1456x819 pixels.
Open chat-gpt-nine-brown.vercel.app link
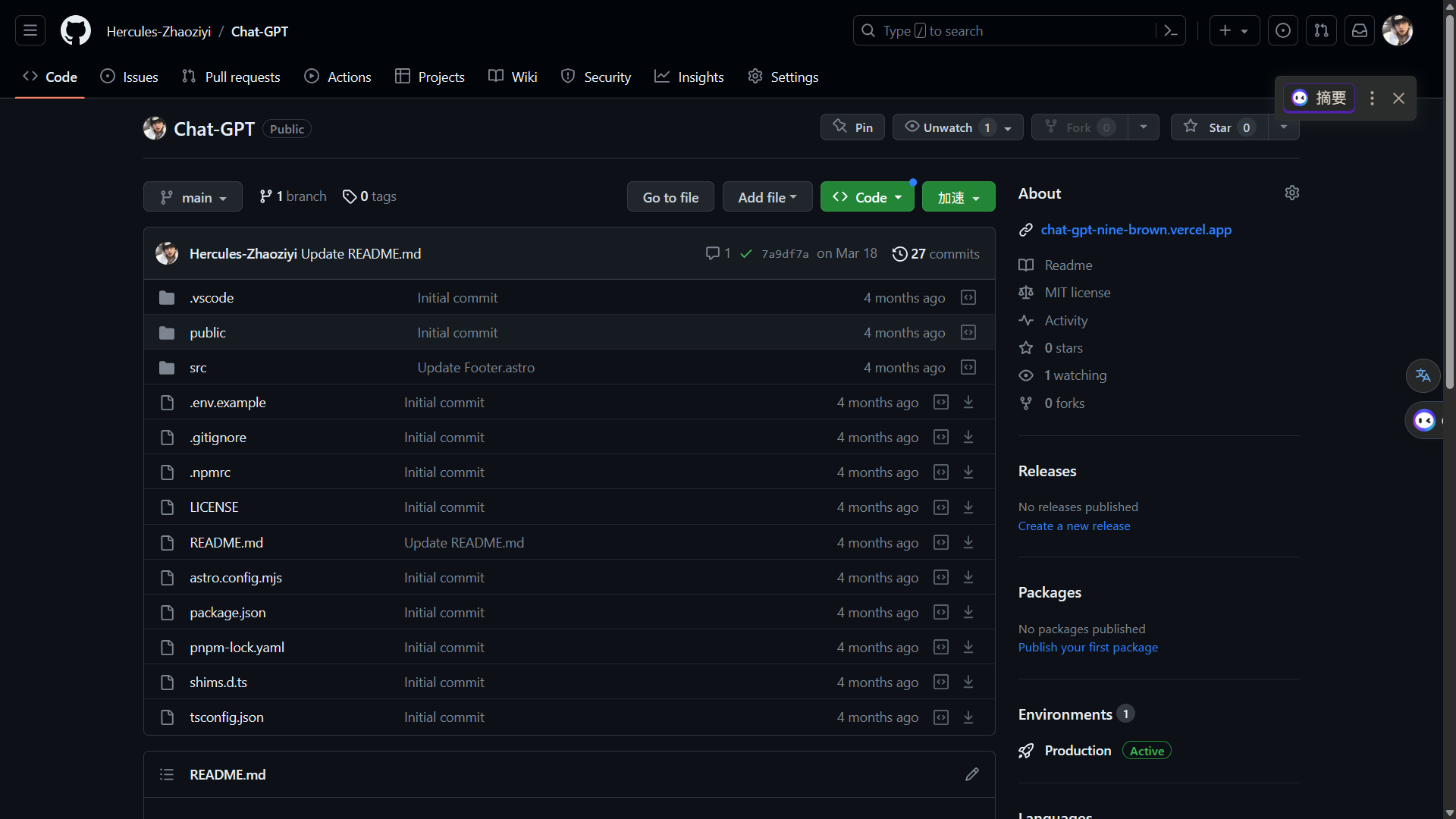click(x=1135, y=230)
